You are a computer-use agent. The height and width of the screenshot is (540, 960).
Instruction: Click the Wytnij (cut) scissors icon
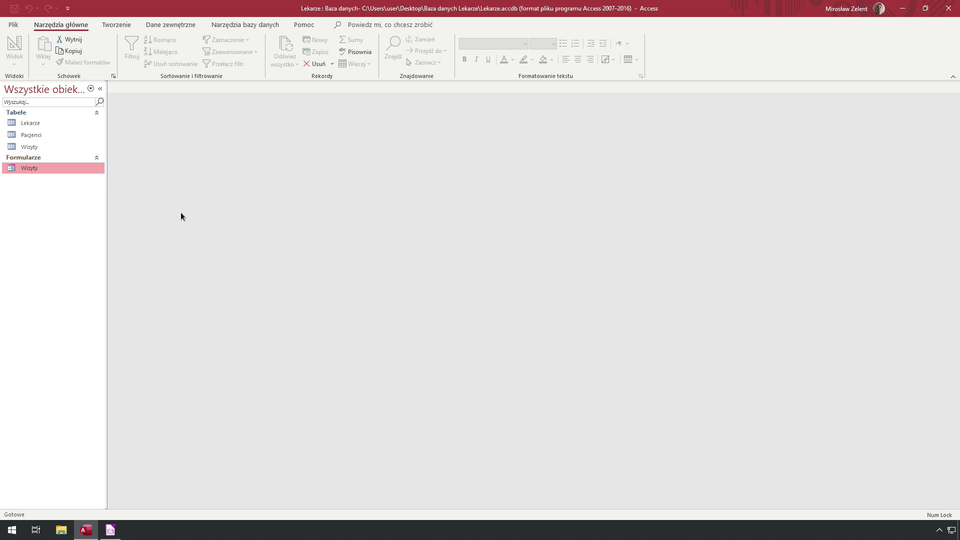60,40
